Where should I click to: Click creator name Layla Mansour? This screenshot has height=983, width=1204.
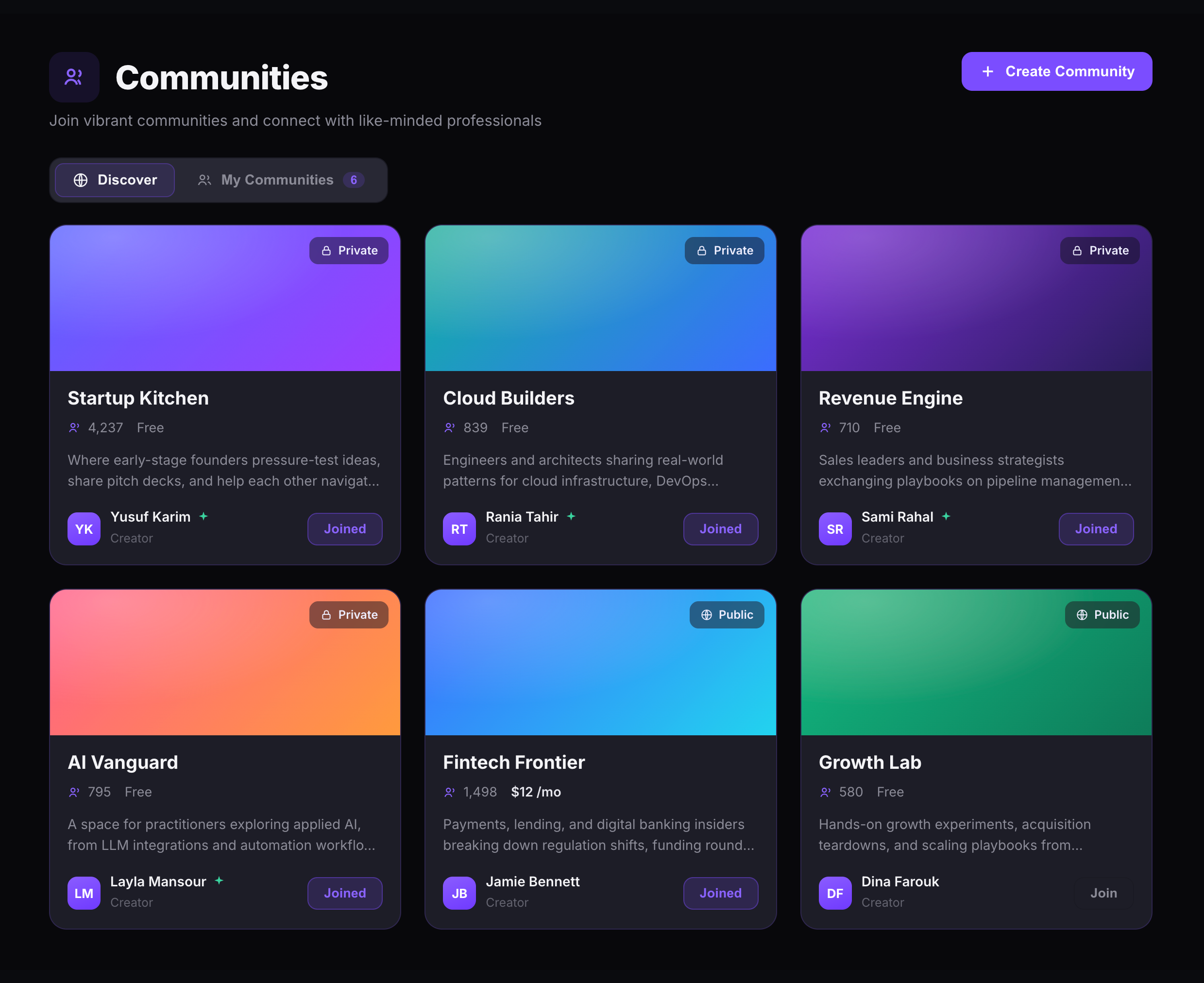click(x=158, y=881)
